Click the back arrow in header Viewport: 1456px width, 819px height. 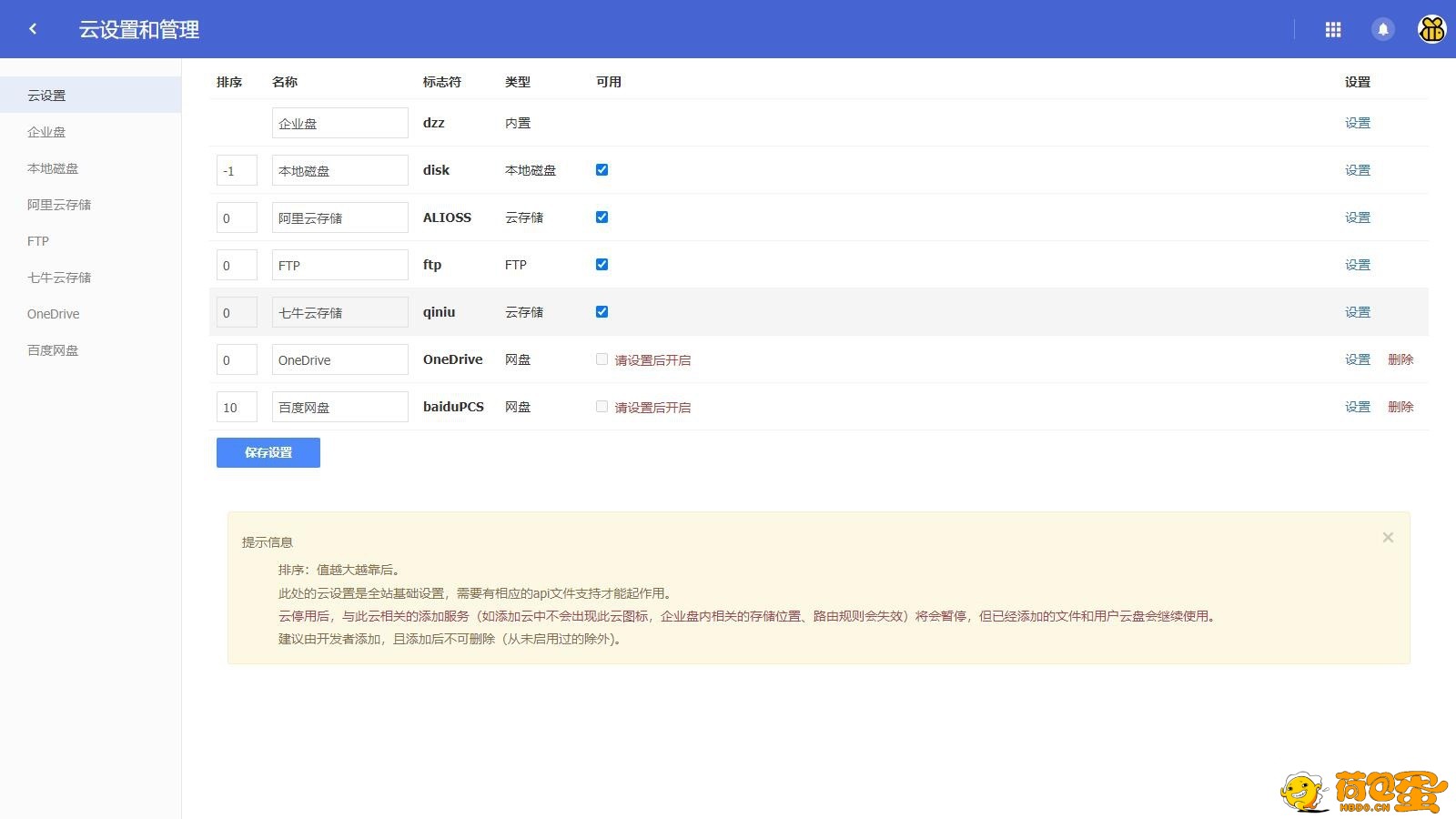(33, 29)
